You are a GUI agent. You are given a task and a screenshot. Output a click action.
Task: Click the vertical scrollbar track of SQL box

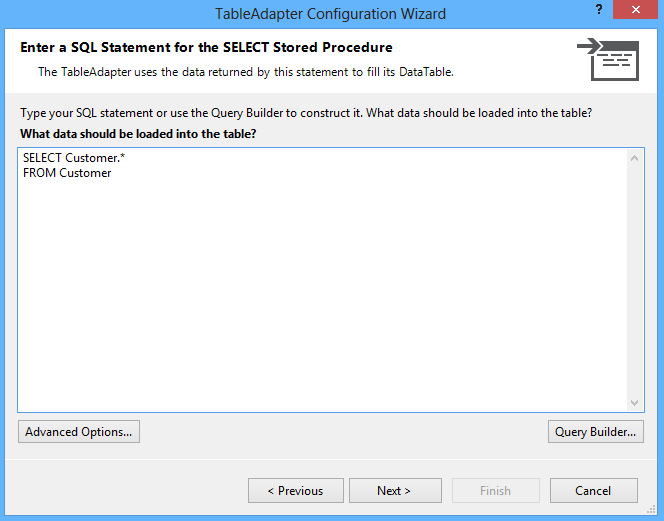[634, 280]
